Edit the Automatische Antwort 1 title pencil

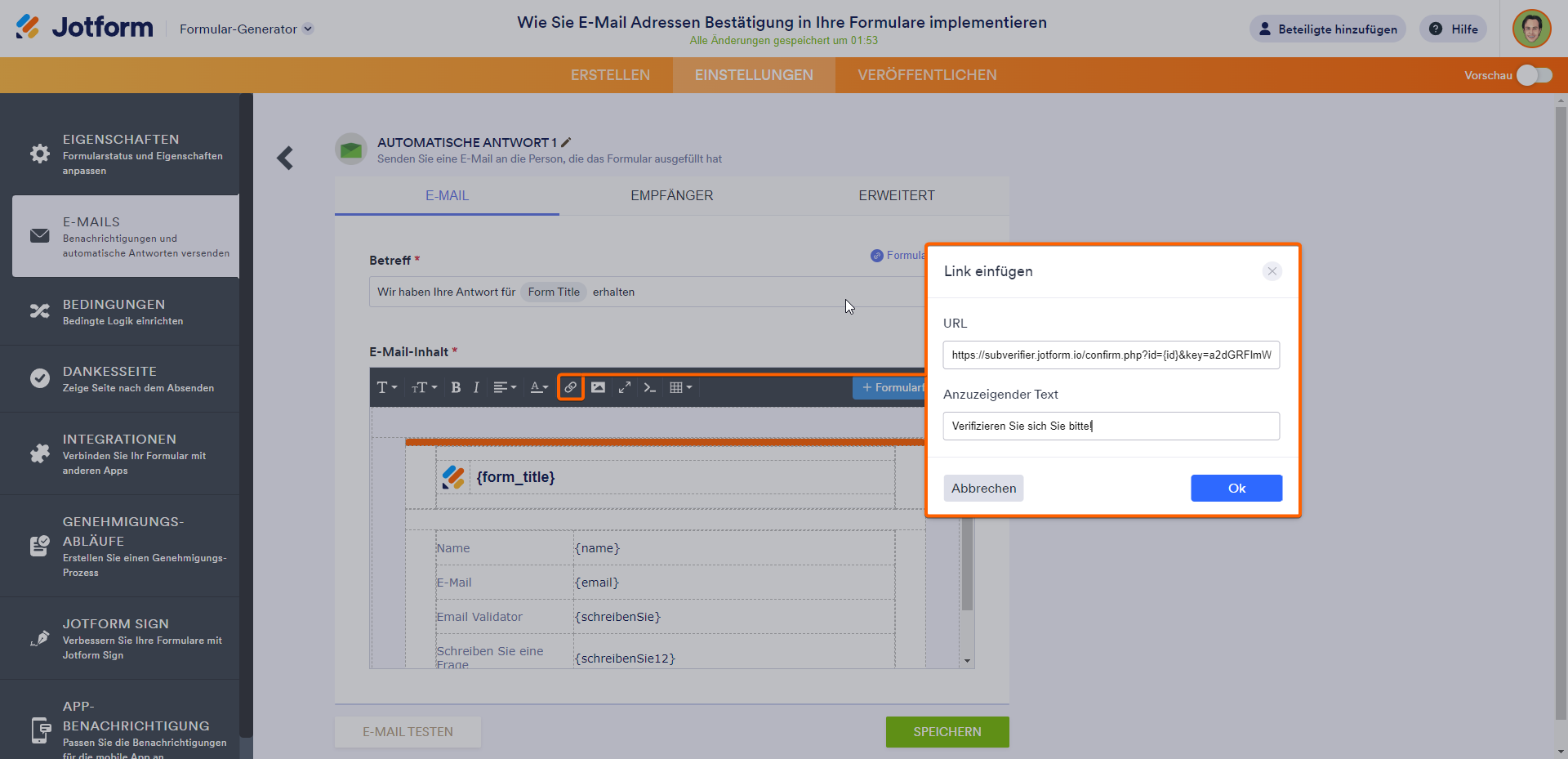[566, 142]
